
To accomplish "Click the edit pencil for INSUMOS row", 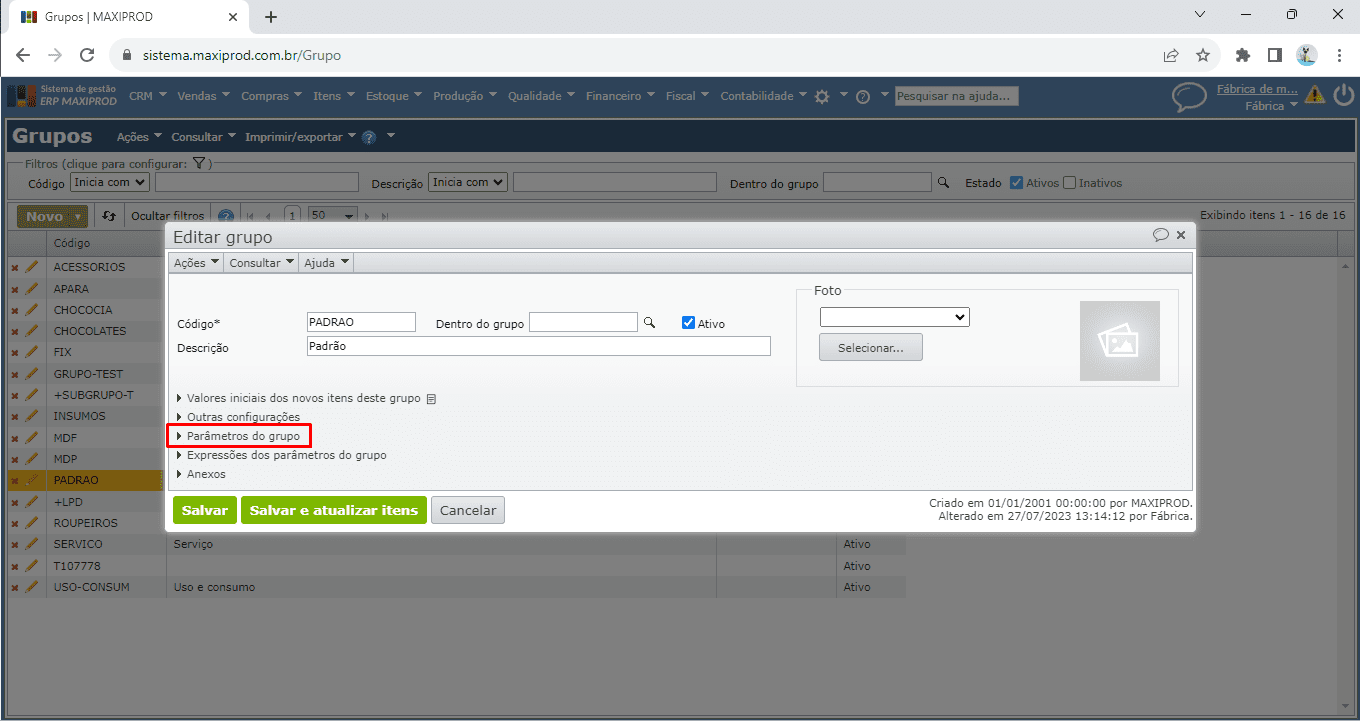I will 31,416.
